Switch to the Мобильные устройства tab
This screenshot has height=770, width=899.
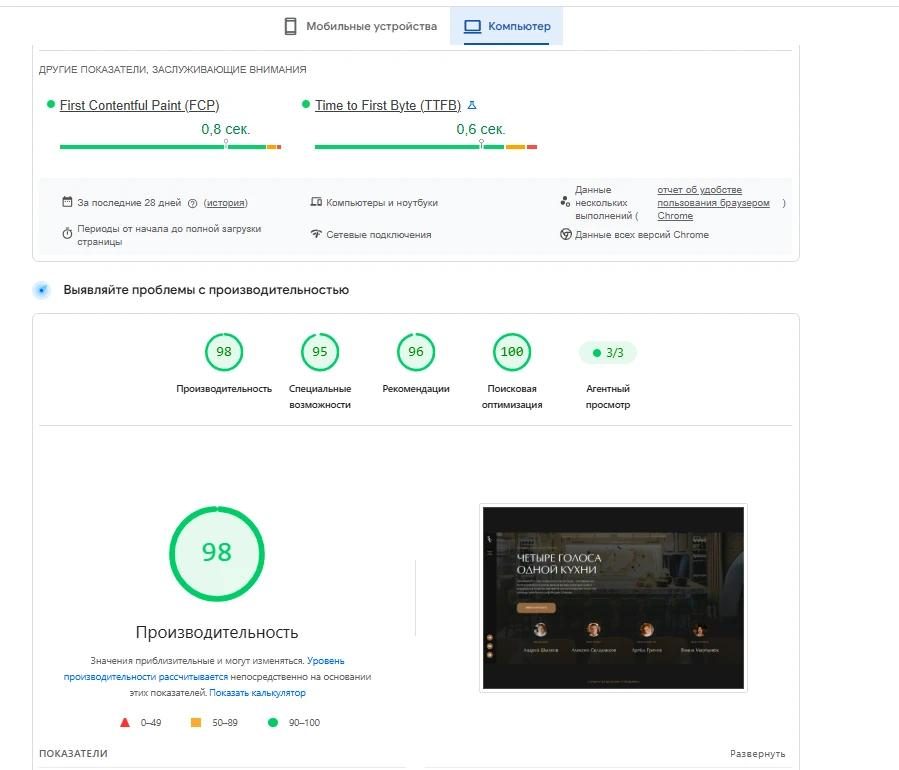(x=361, y=26)
